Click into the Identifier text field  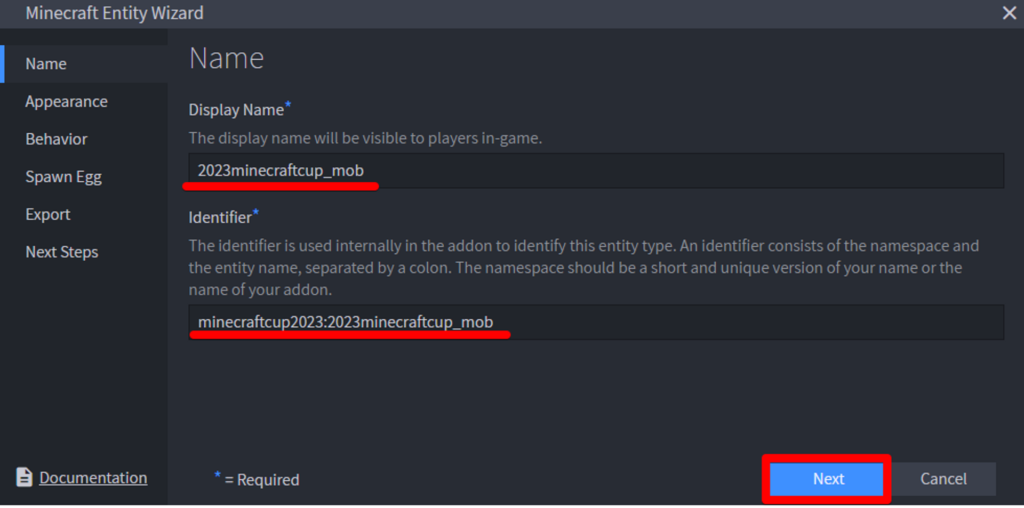(596, 322)
